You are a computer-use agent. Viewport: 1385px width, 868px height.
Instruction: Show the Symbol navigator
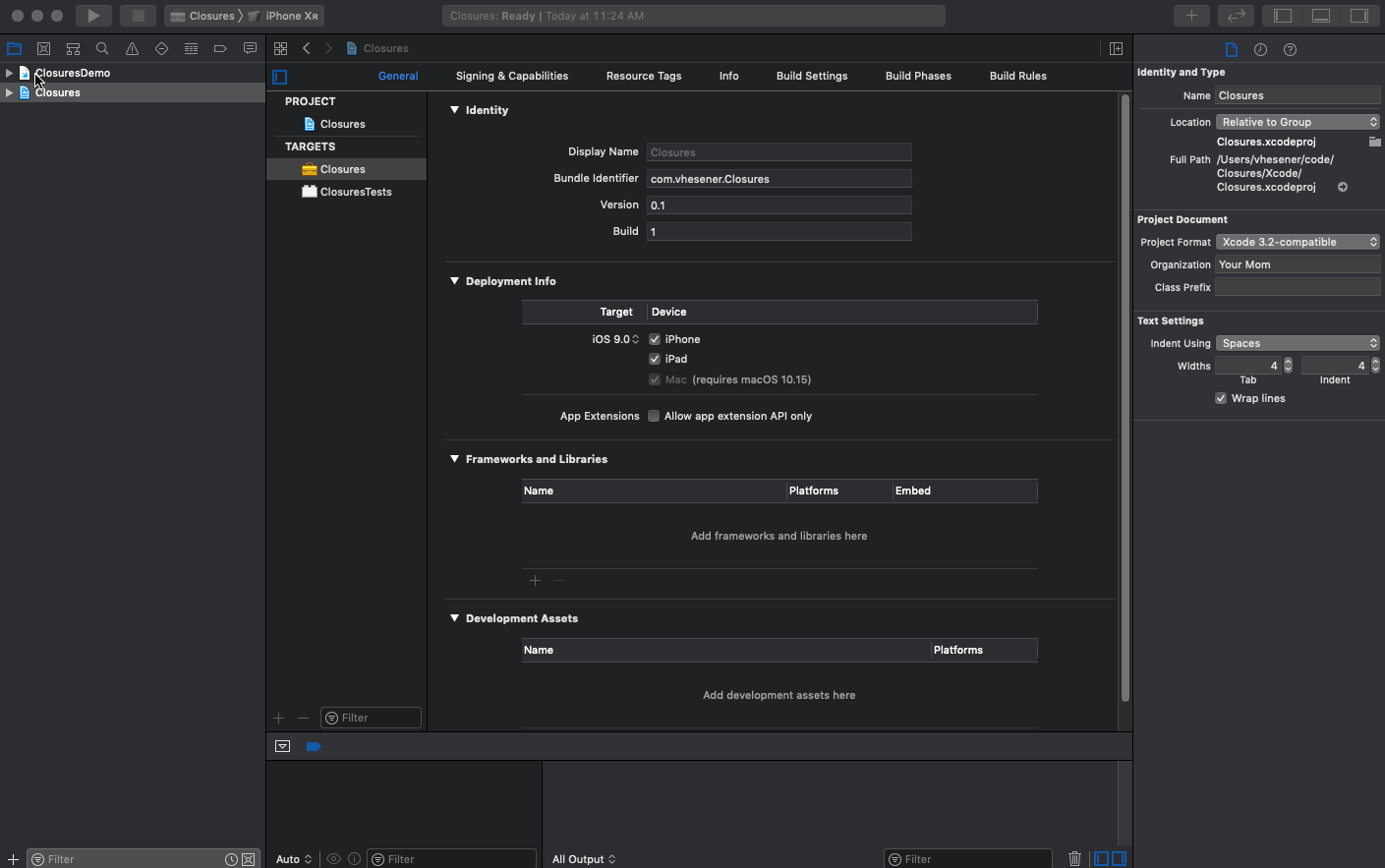(73, 48)
